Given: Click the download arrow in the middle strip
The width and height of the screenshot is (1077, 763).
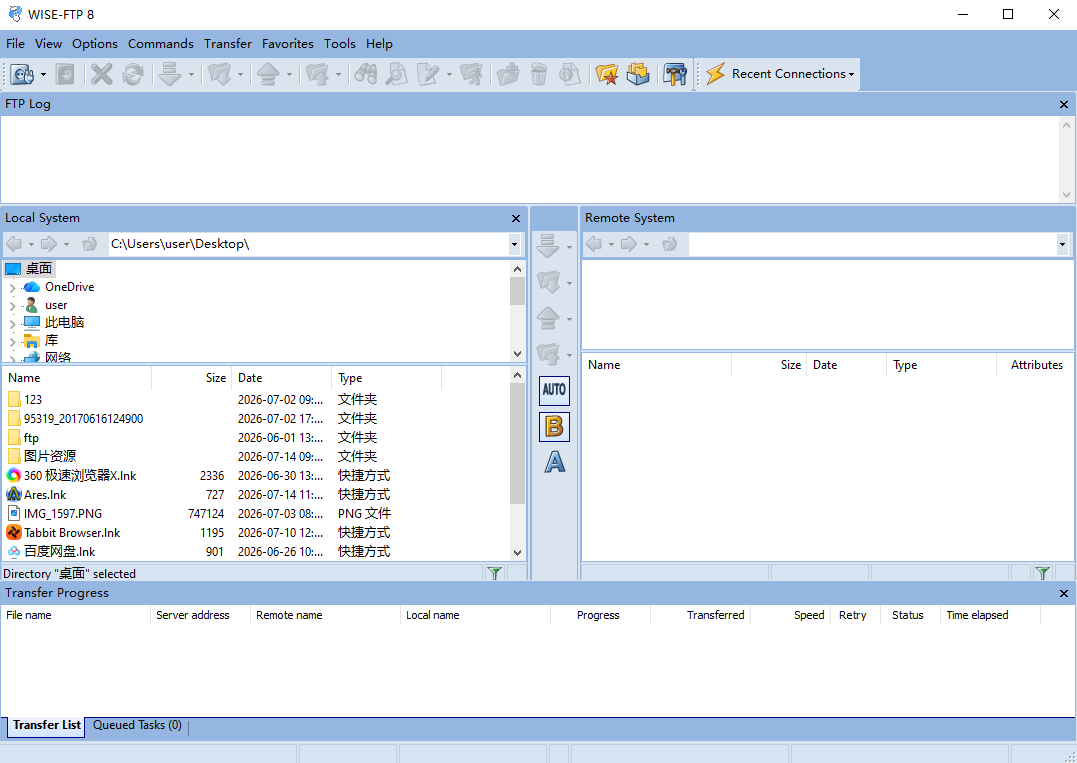Looking at the screenshot, I should tap(548, 246).
